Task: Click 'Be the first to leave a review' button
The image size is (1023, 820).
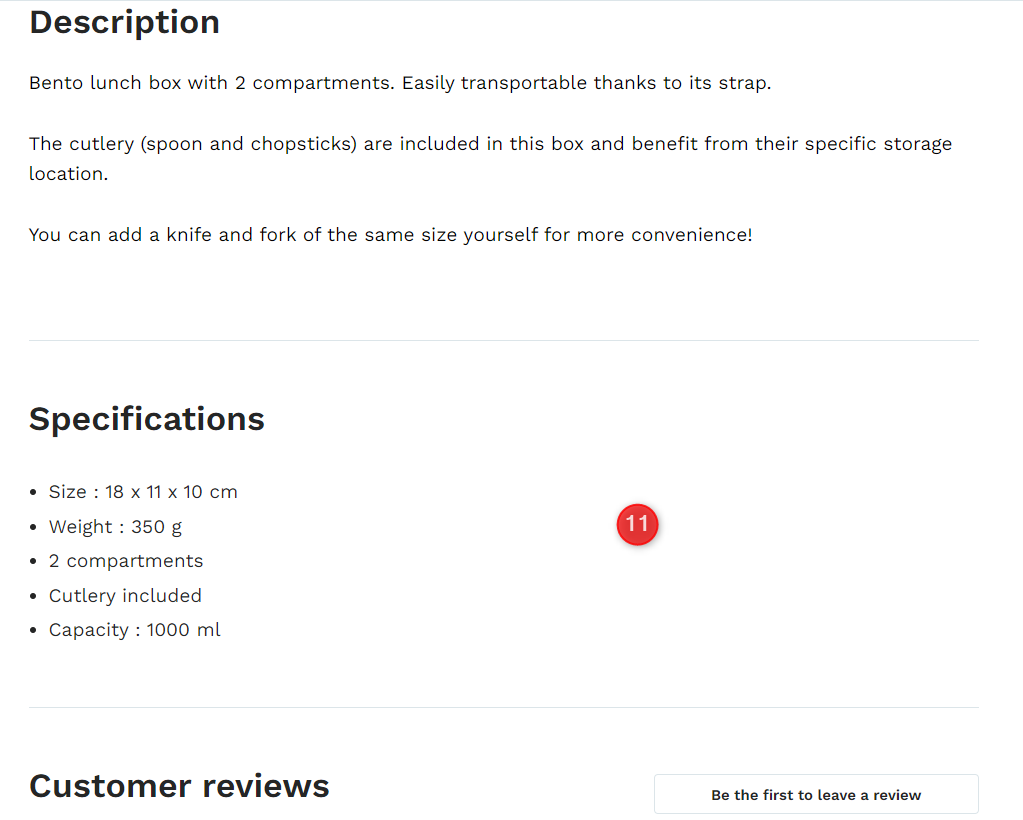Action: point(816,795)
